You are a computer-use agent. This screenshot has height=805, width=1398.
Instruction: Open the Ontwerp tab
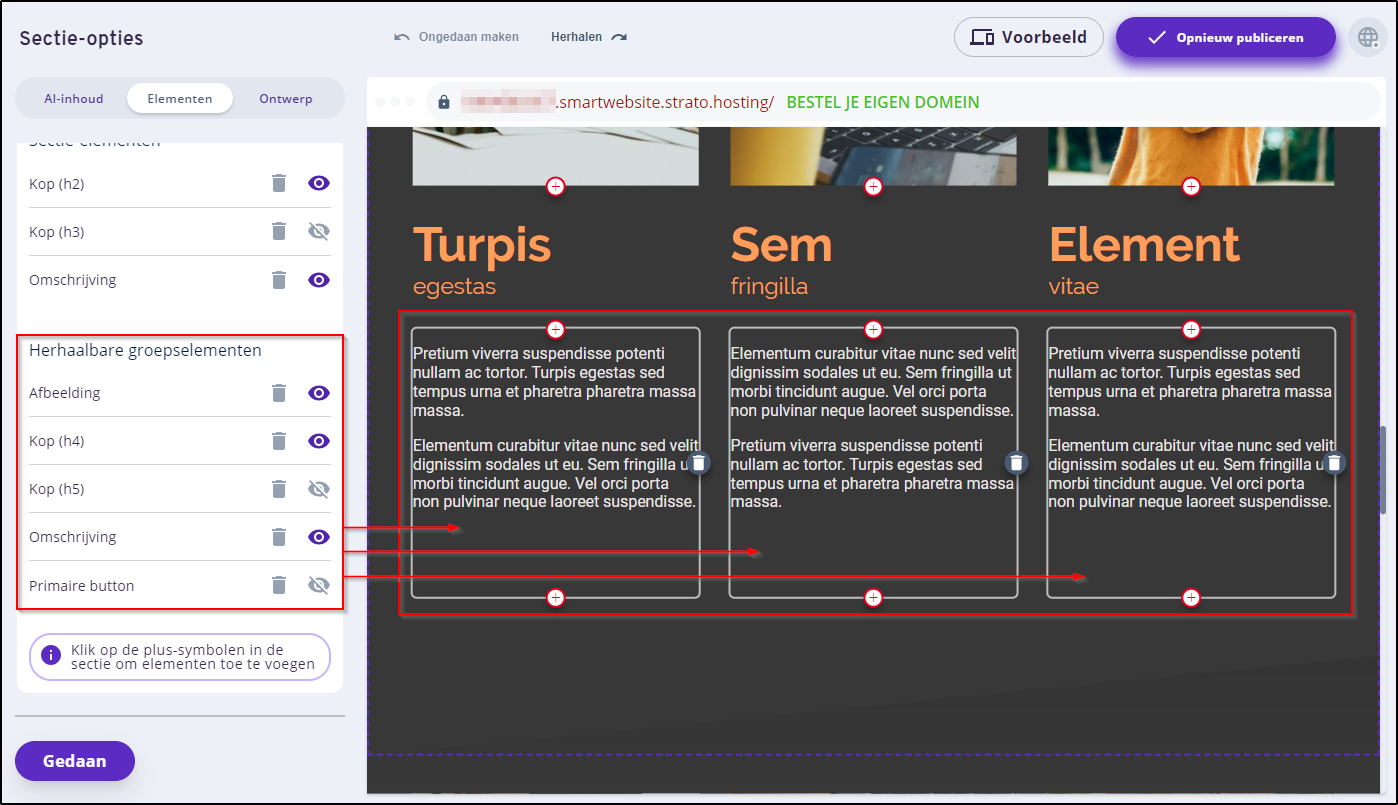[x=286, y=99]
